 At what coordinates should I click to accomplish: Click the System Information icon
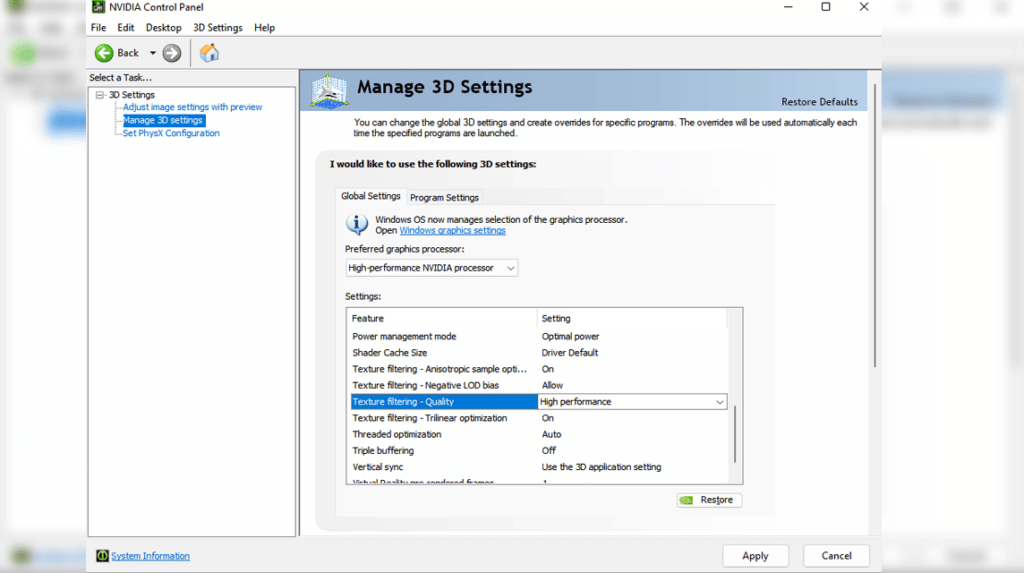click(102, 556)
